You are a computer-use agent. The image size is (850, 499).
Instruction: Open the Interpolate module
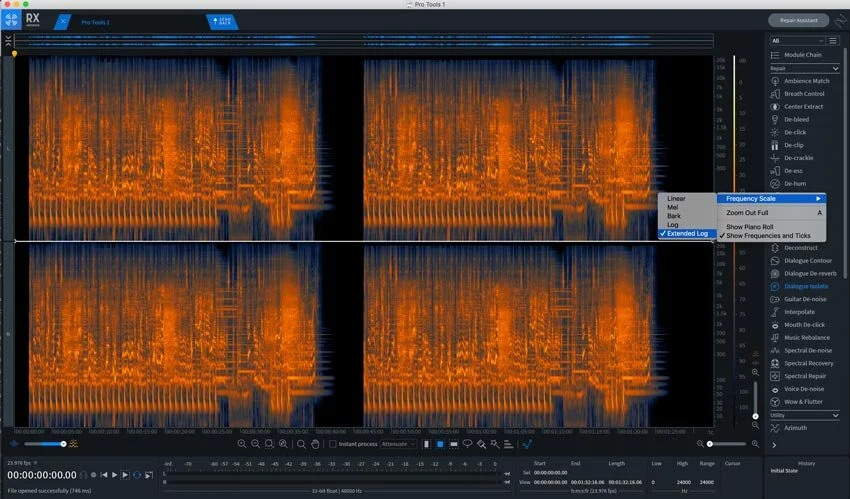click(x=793, y=312)
